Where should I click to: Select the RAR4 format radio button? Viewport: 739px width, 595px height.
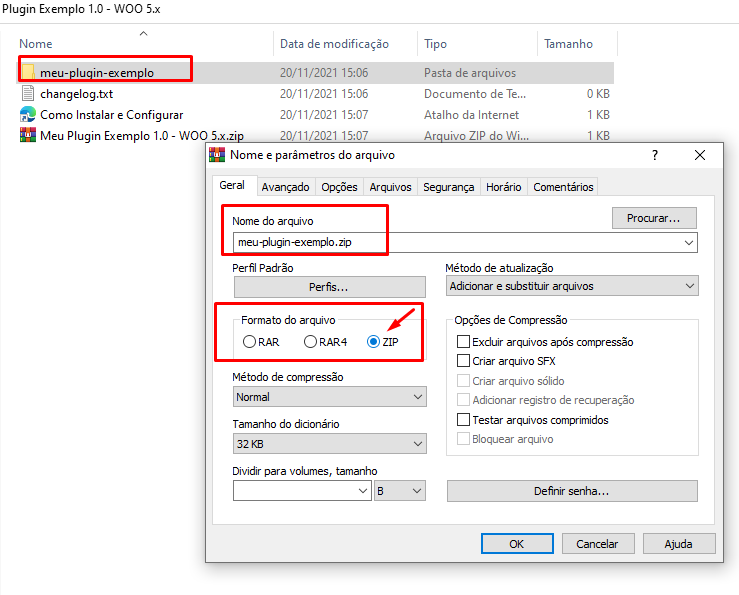[310, 342]
